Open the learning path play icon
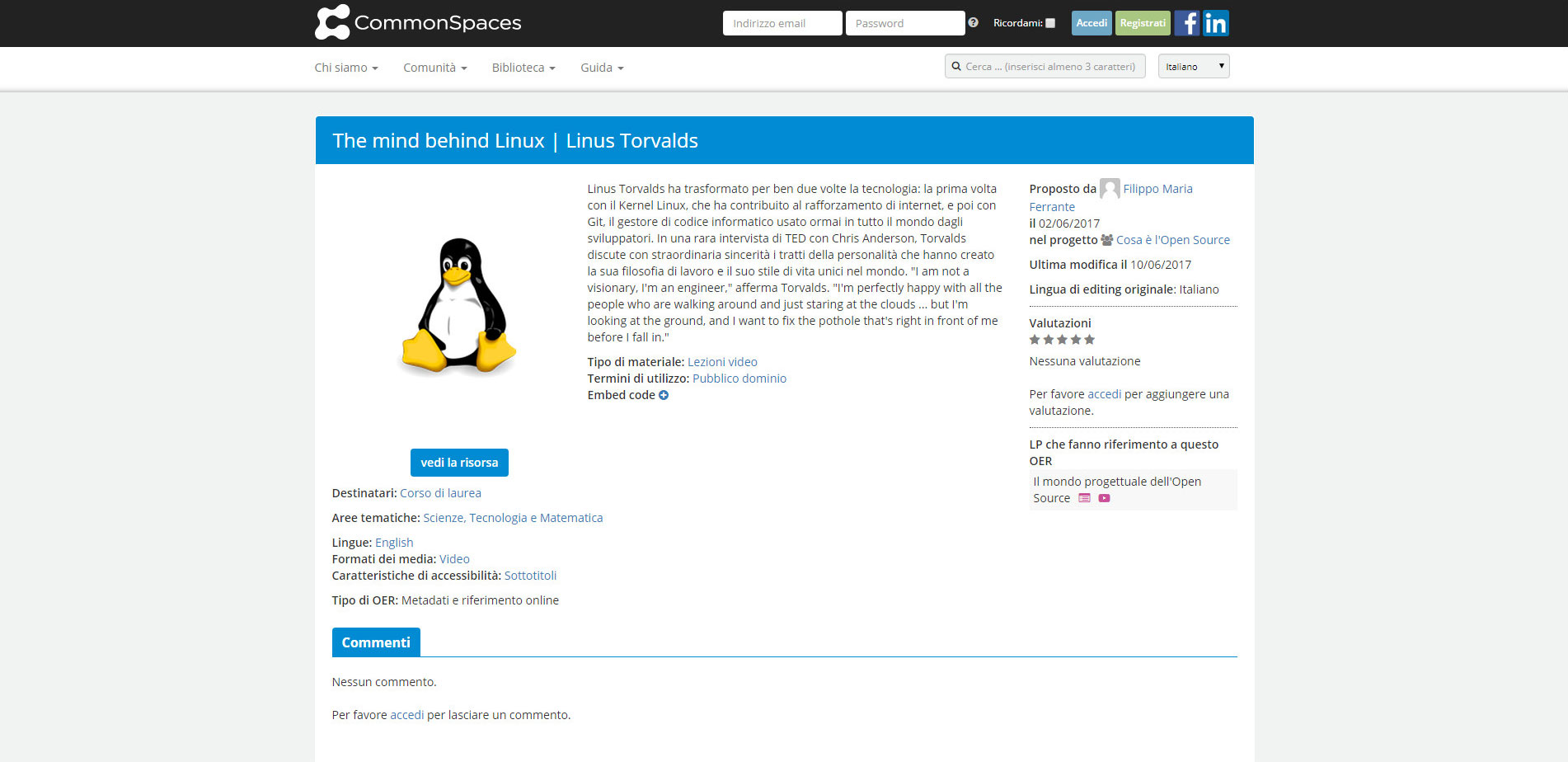 (1104, 498)
